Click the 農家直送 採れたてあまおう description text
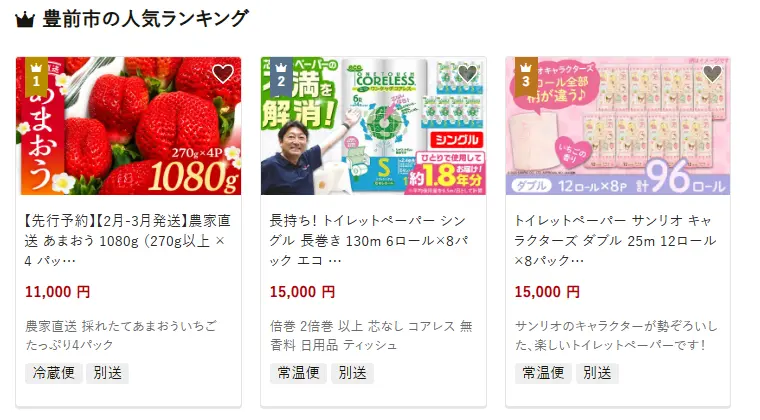Screen dimensions: 760x420 pyautogui.click(x=121, y=335)
